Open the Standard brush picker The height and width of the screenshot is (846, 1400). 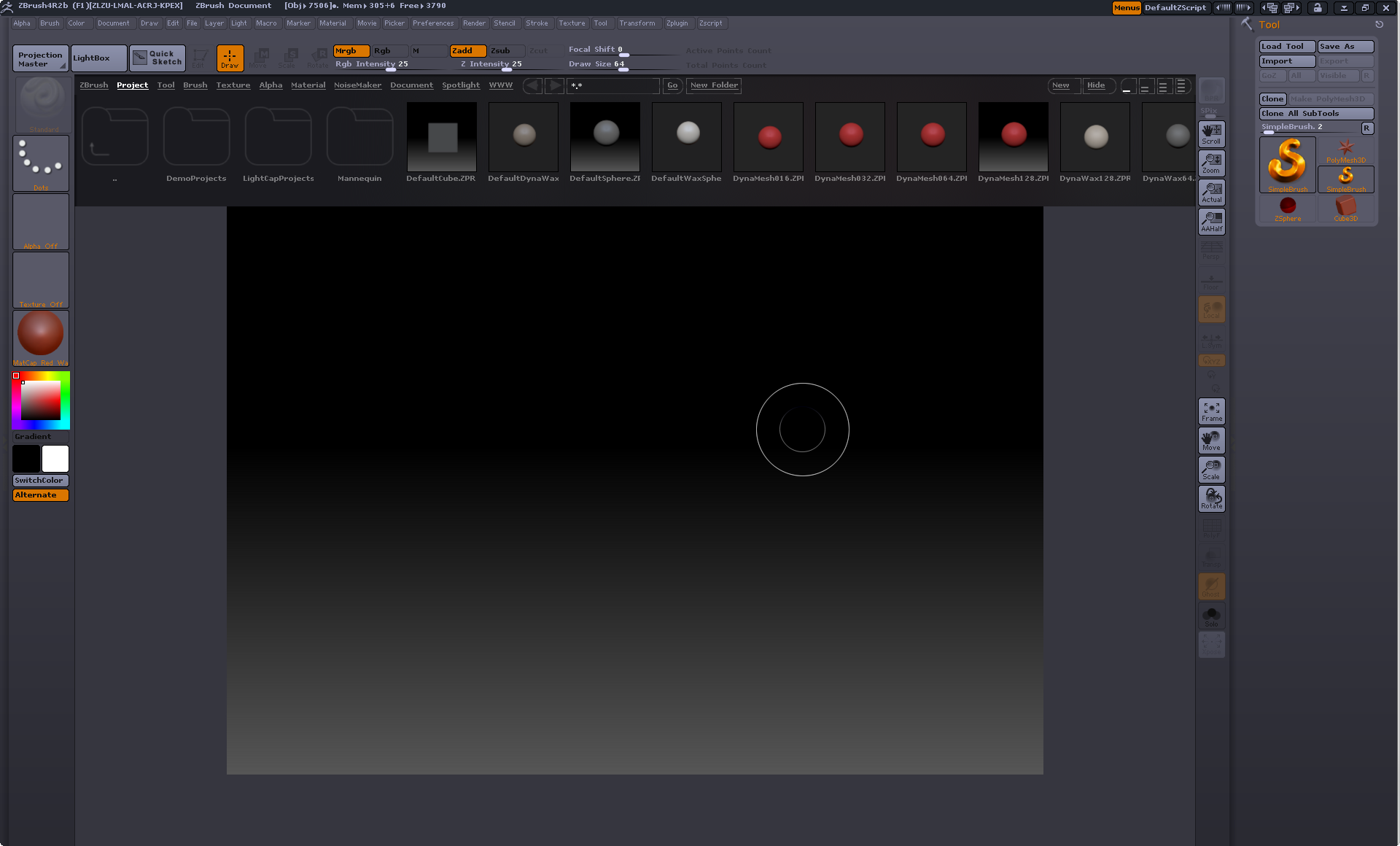coord(42,104)
